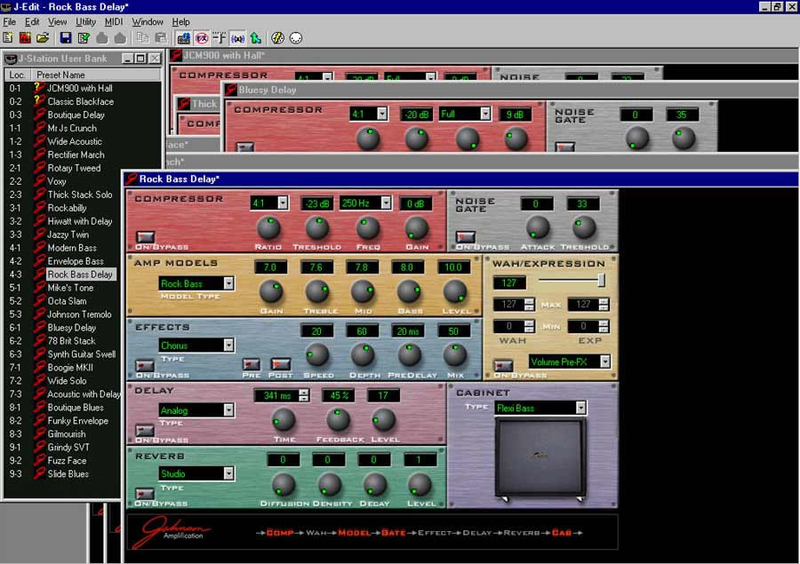This screenshot has height=564, width=800.
Task: Toggle the Delay On/Bypass switch
Action: point(144,430)
